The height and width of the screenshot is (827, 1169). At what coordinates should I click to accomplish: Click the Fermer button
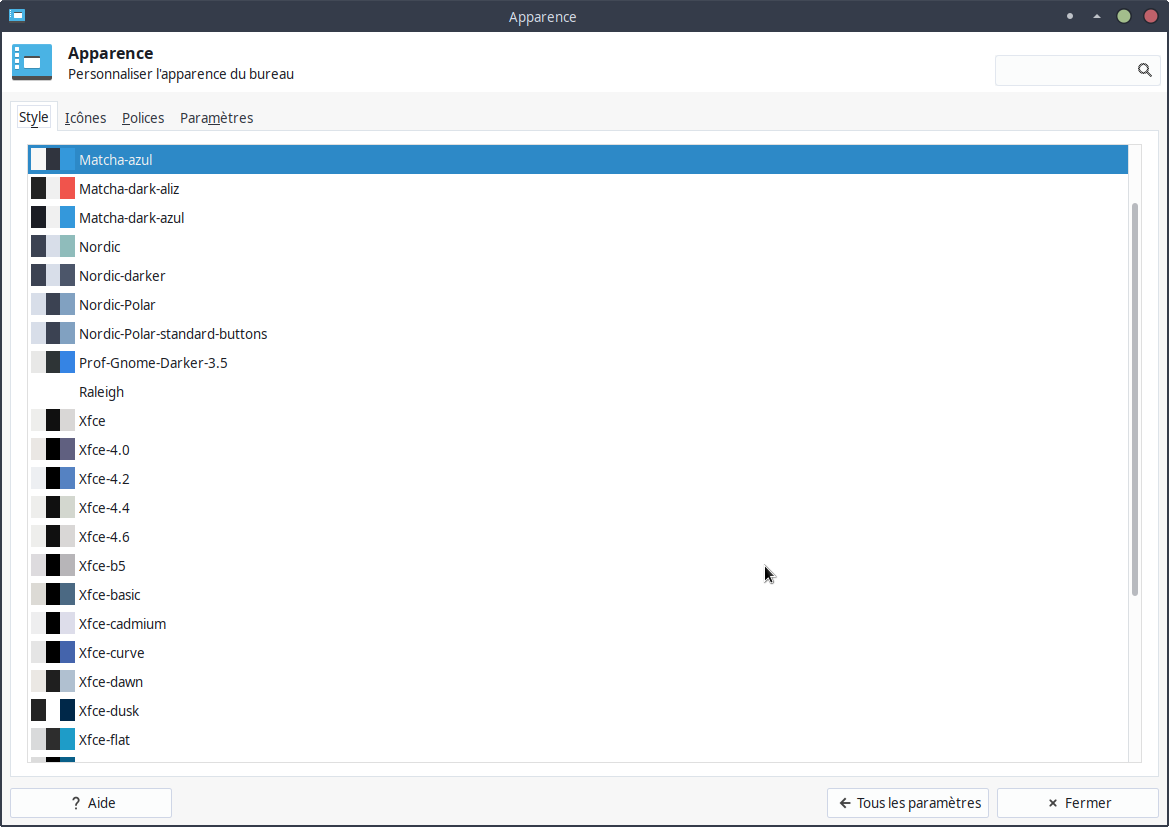(1078, 803)
